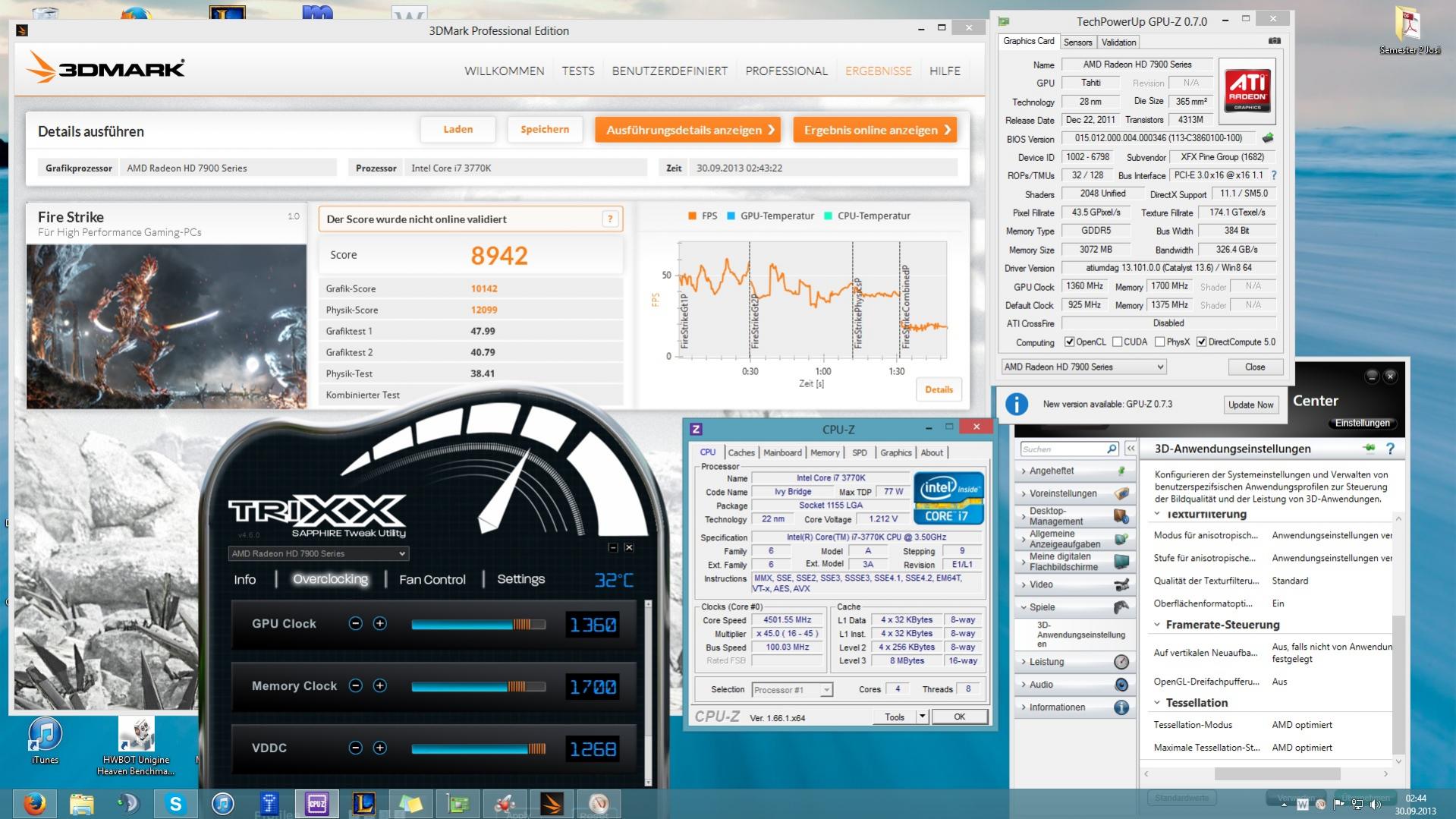Decrease Memory Clock with the minus icon
Viewport: 1456px width, 819px height.
355,685
